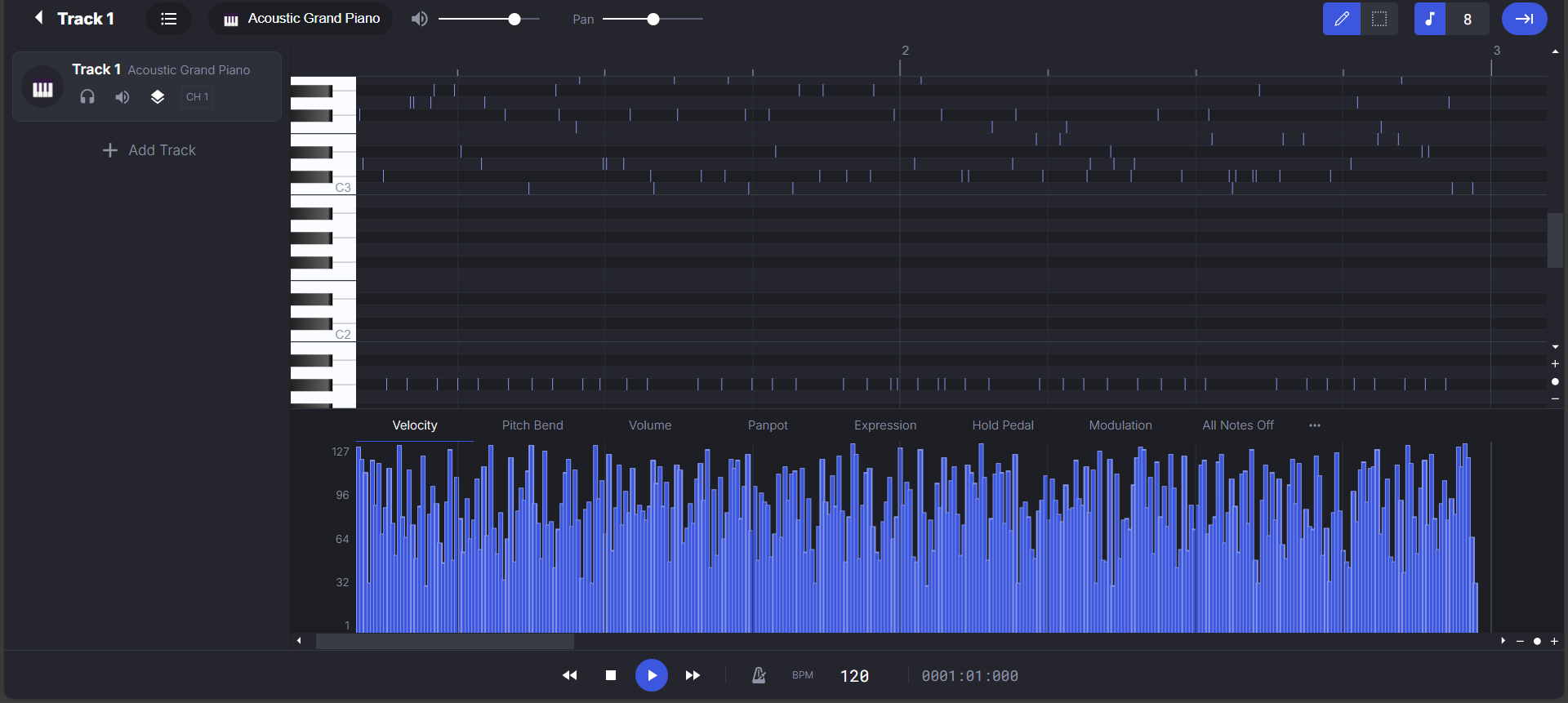Viewport: 1568px width, 703px height.
Task: Select the pencil draw tool
Action: point(1342,19)
